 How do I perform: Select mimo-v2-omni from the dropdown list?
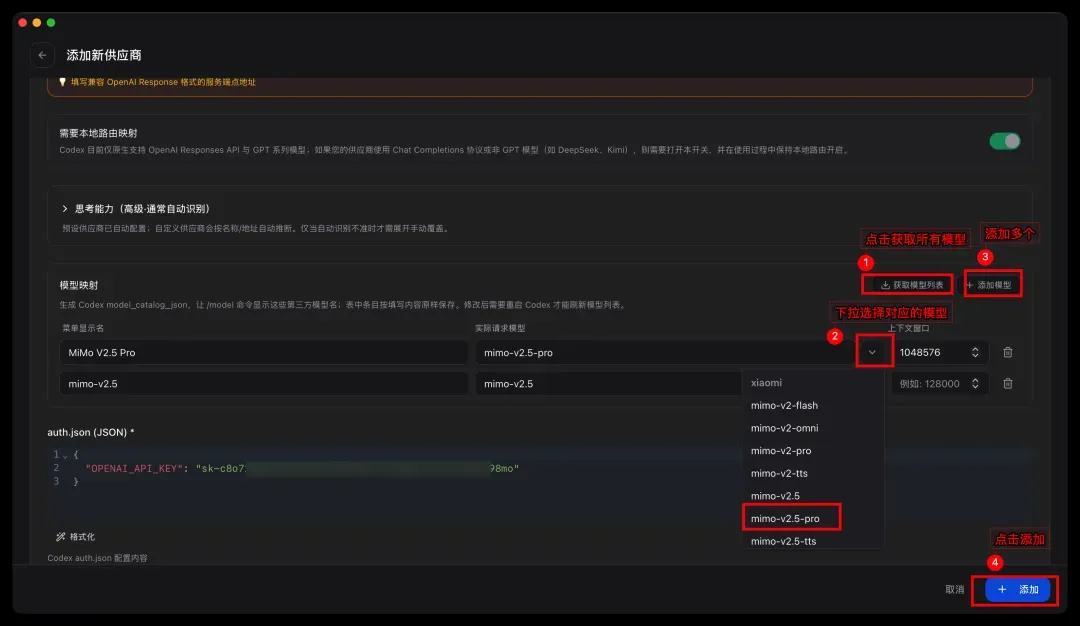[812, 428]
